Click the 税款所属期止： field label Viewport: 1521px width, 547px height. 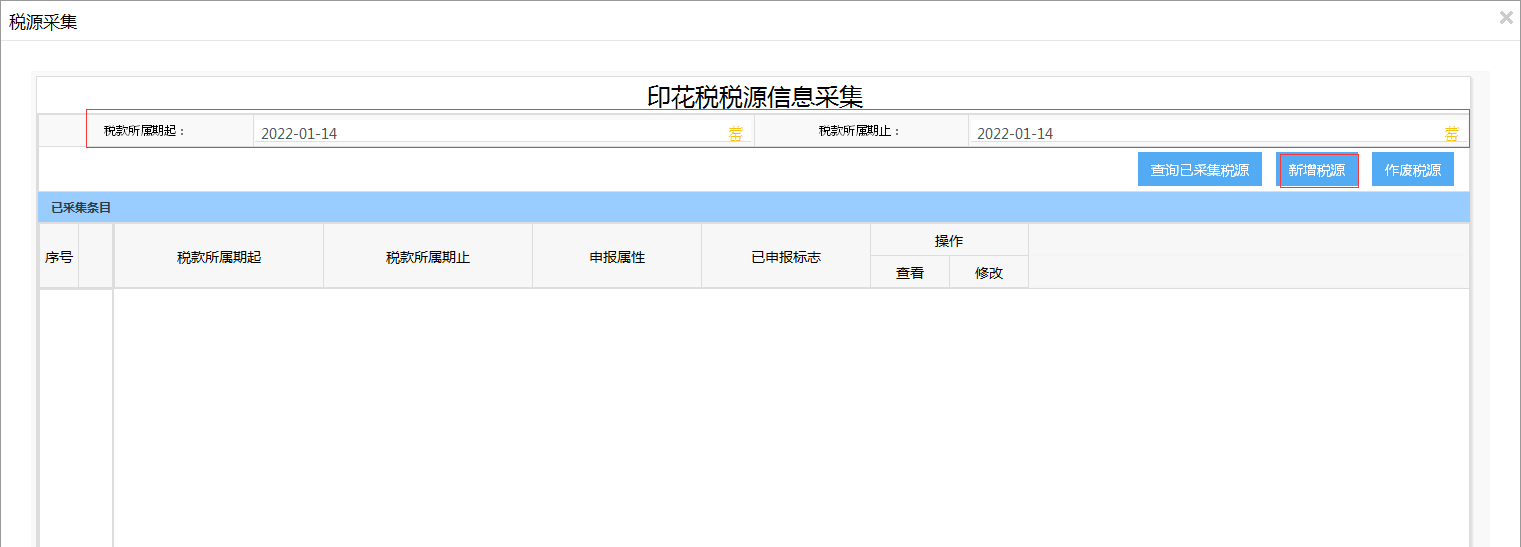coord(860,131)
